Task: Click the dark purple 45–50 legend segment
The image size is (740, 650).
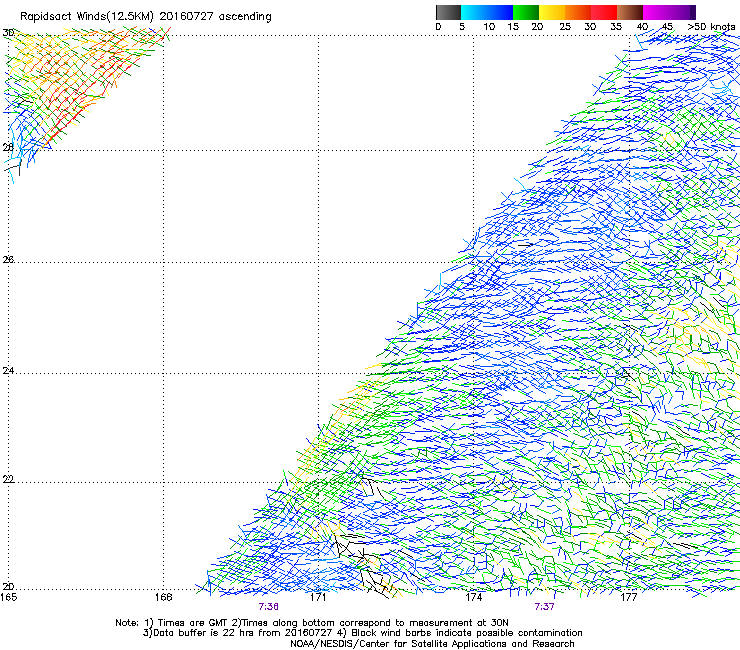Action: pyautogui.click(x=682, y=12)
